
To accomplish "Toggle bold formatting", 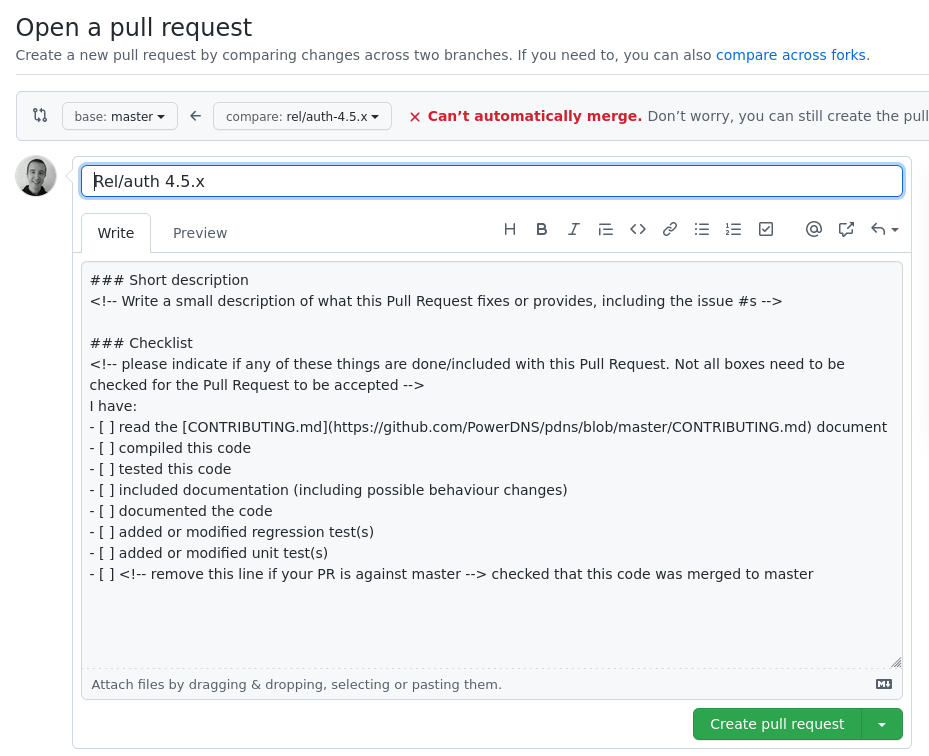I will pos(542,229).
